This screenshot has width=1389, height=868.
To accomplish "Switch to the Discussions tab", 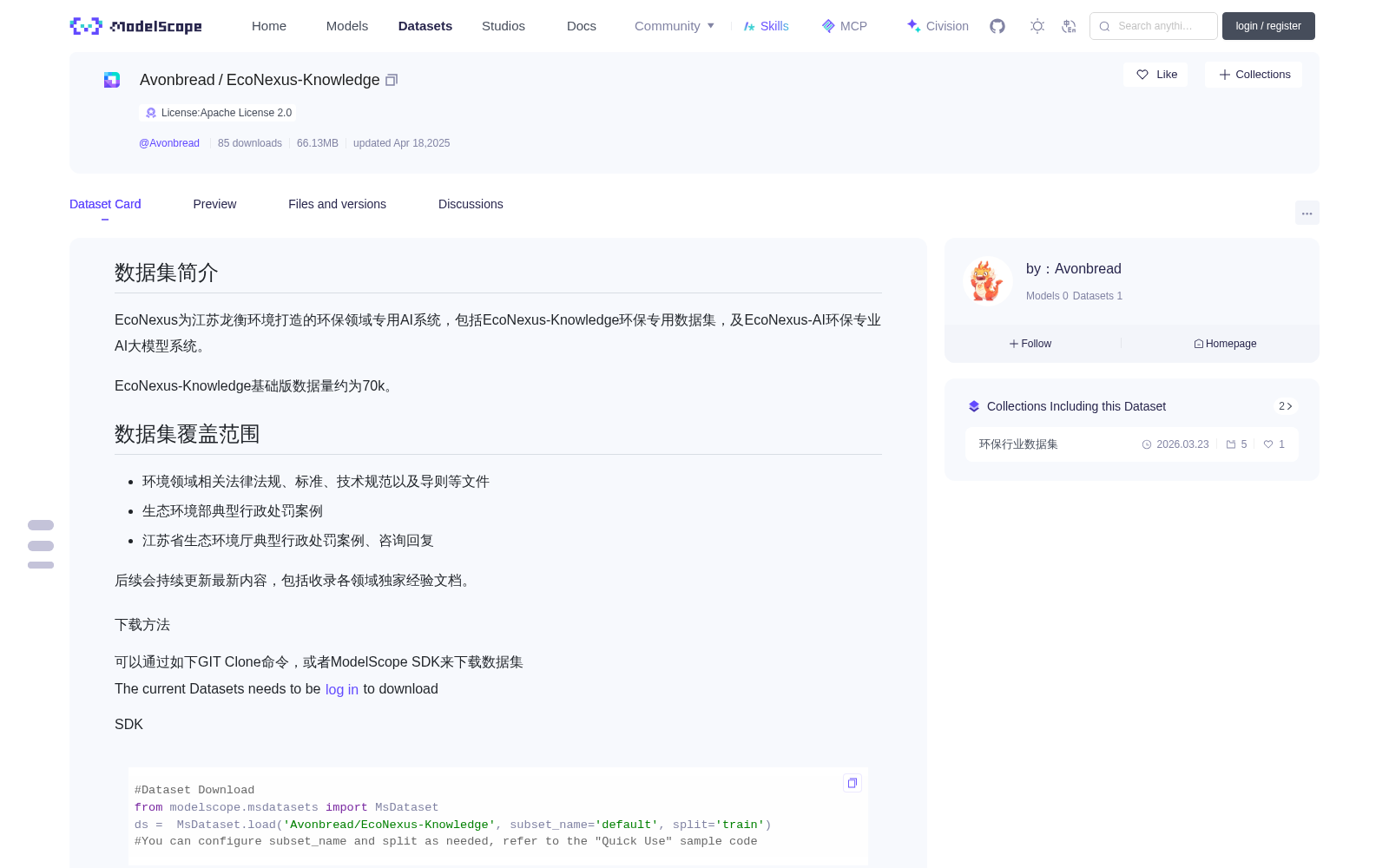I will 471,204.
